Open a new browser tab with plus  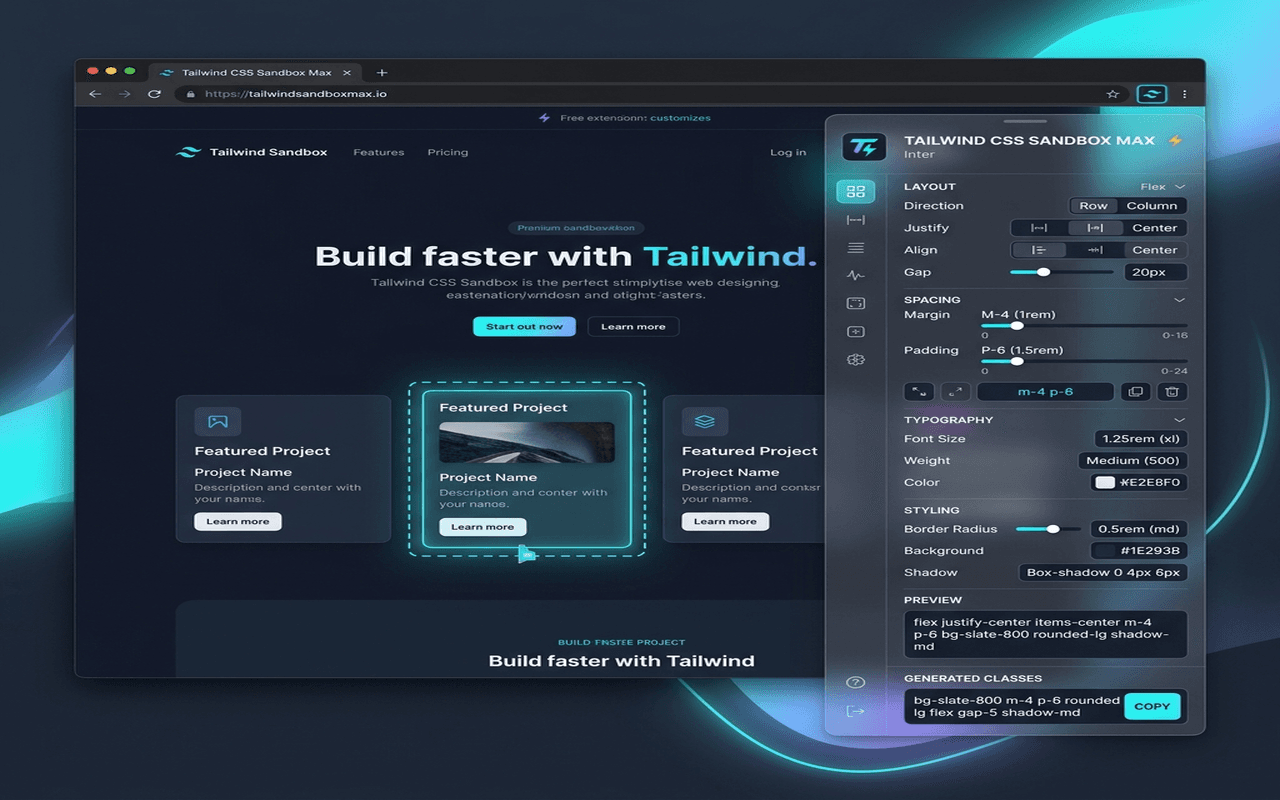pos(382,73)
